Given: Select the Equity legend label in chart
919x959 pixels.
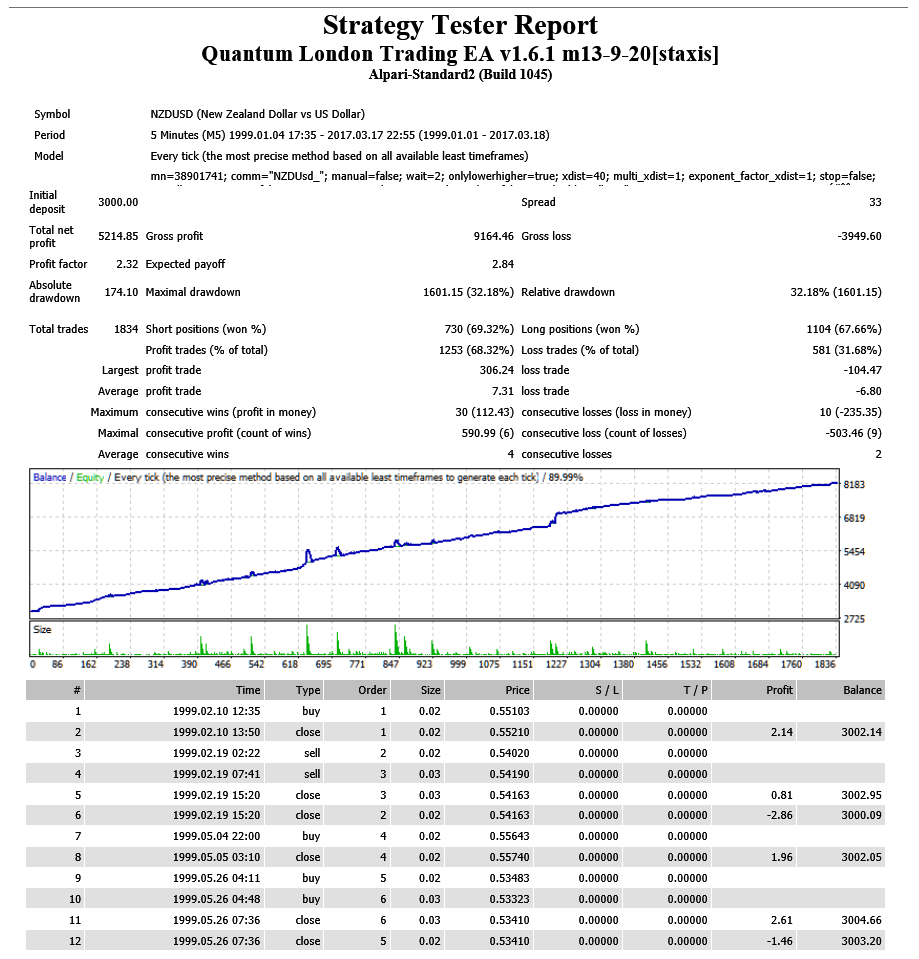Looking at the screenshot, I should pos(90,478).
